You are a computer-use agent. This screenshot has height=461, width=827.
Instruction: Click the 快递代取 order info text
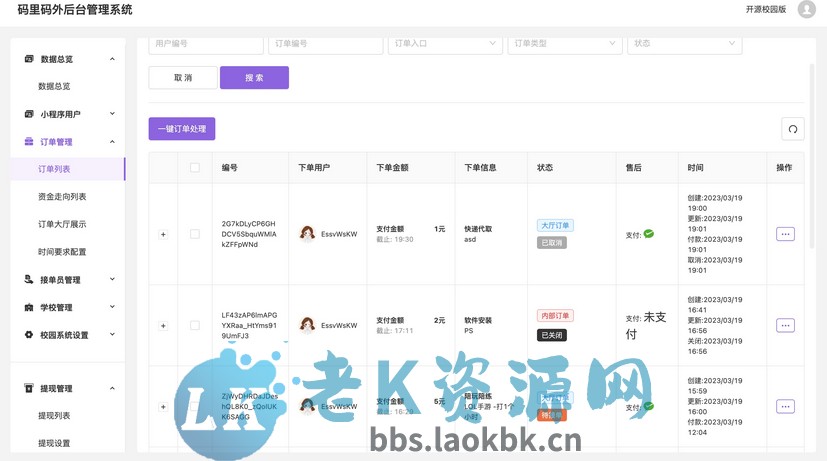[x=478, y=229]
